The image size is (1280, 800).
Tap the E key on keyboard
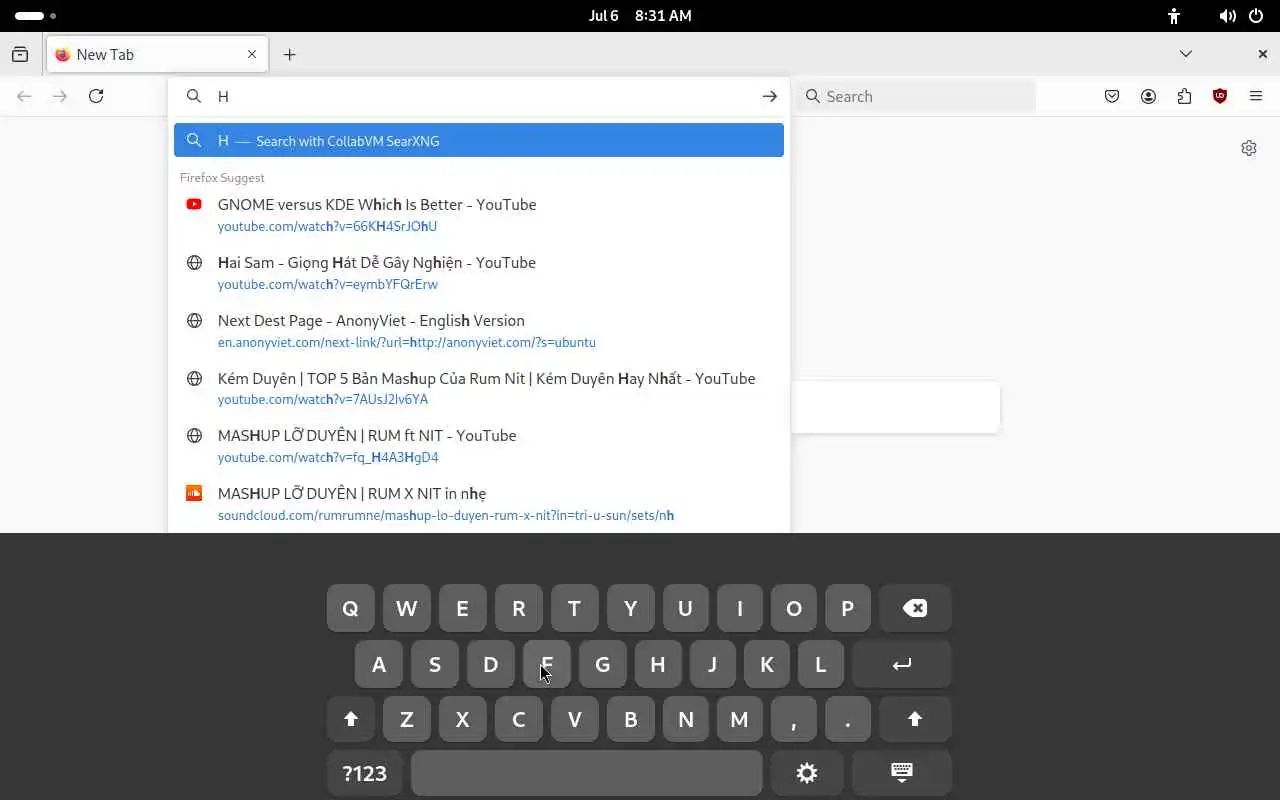[x=462, y=608]
